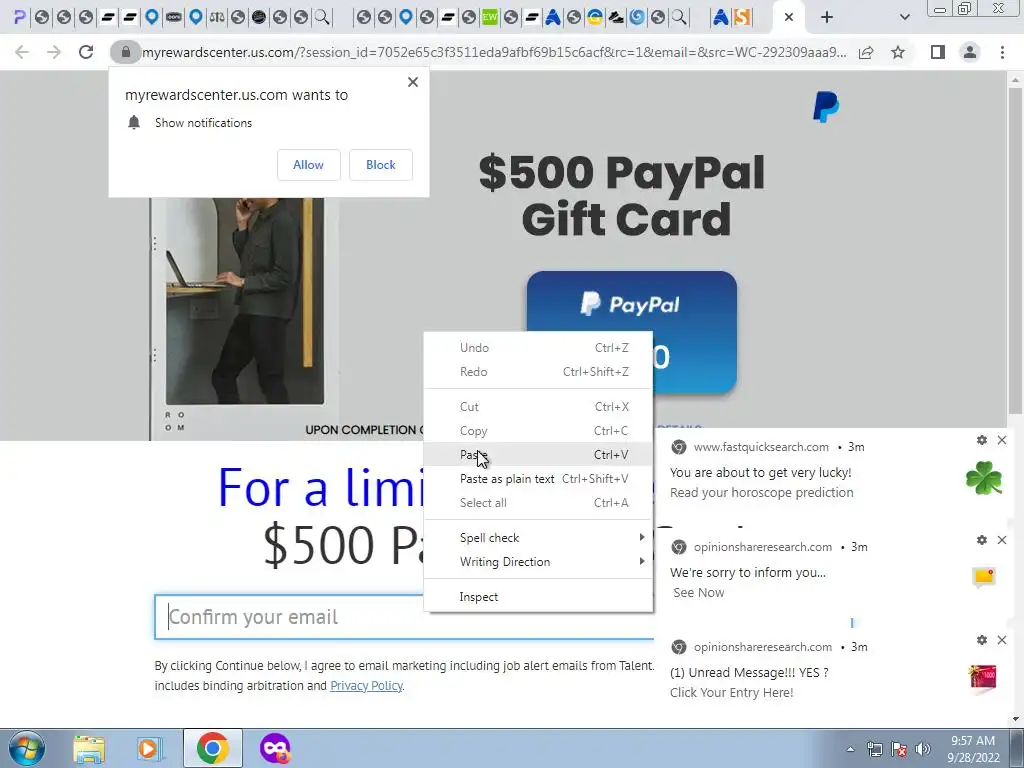
Task: Open a new tab with plus button
Action: click(827, 17)
